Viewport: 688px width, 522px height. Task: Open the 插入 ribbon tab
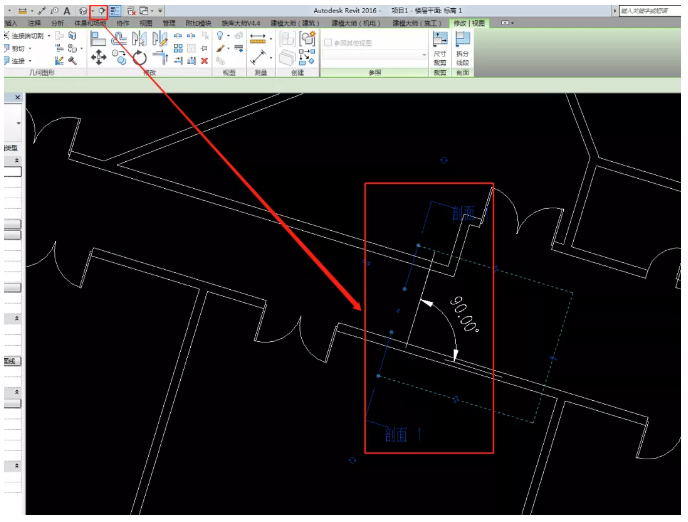(11, 23)
